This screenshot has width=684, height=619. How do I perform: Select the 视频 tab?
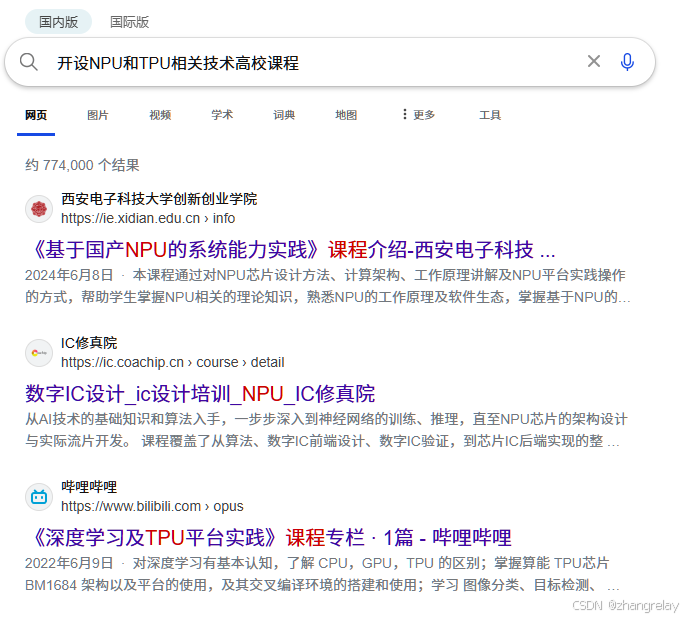tap(160, 115)
